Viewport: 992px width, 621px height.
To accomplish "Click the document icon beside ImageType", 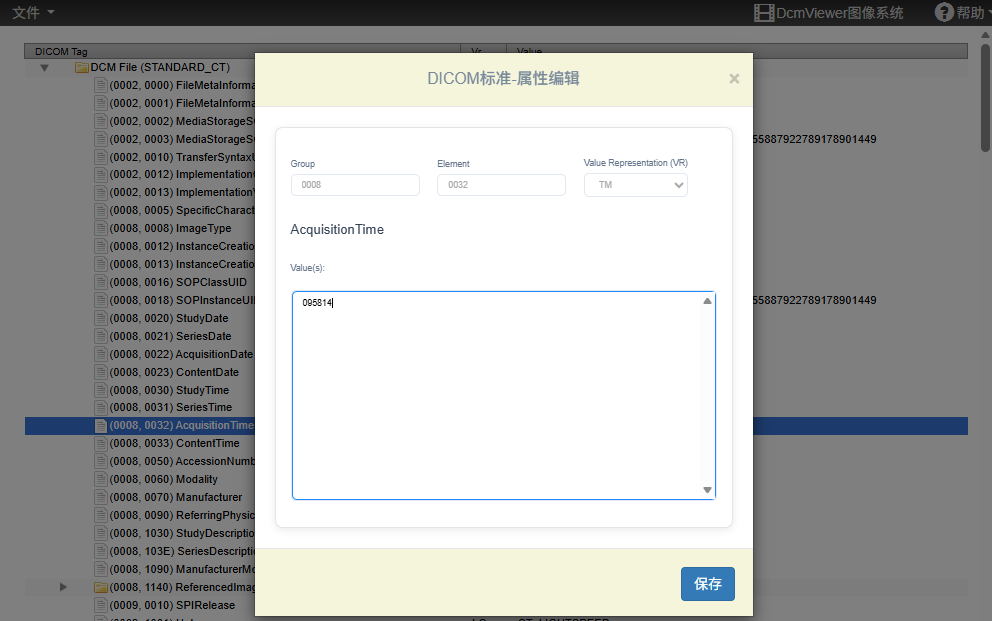I will (x=100, y=228).
